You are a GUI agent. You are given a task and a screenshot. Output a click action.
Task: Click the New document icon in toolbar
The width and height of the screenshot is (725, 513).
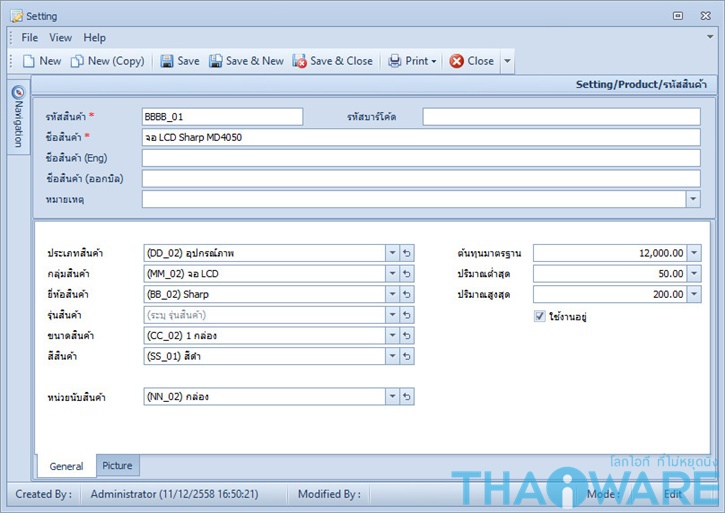point(29,61)
